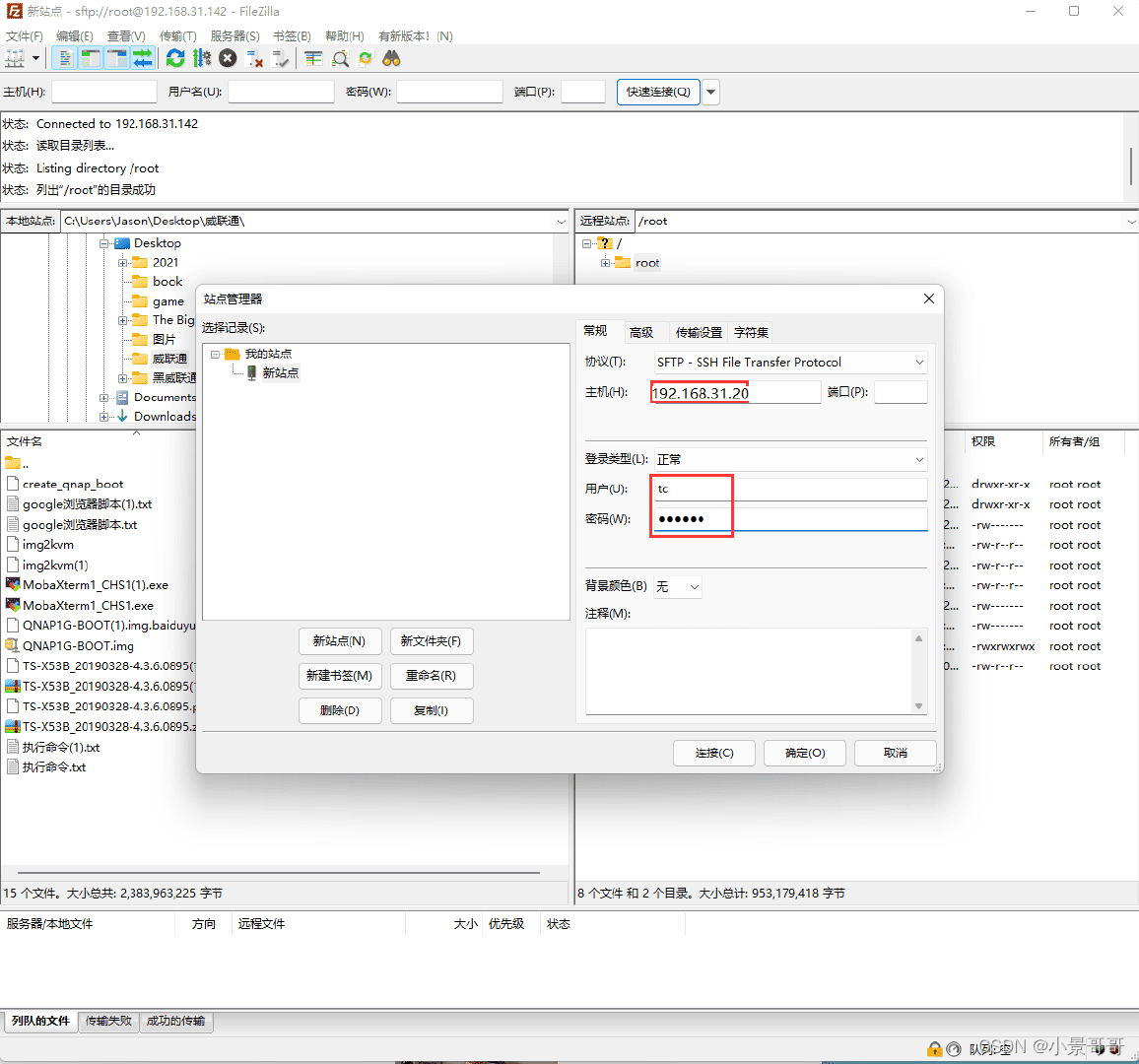
Task: Click the 删除(D) button
Action: tap(339, 711)
